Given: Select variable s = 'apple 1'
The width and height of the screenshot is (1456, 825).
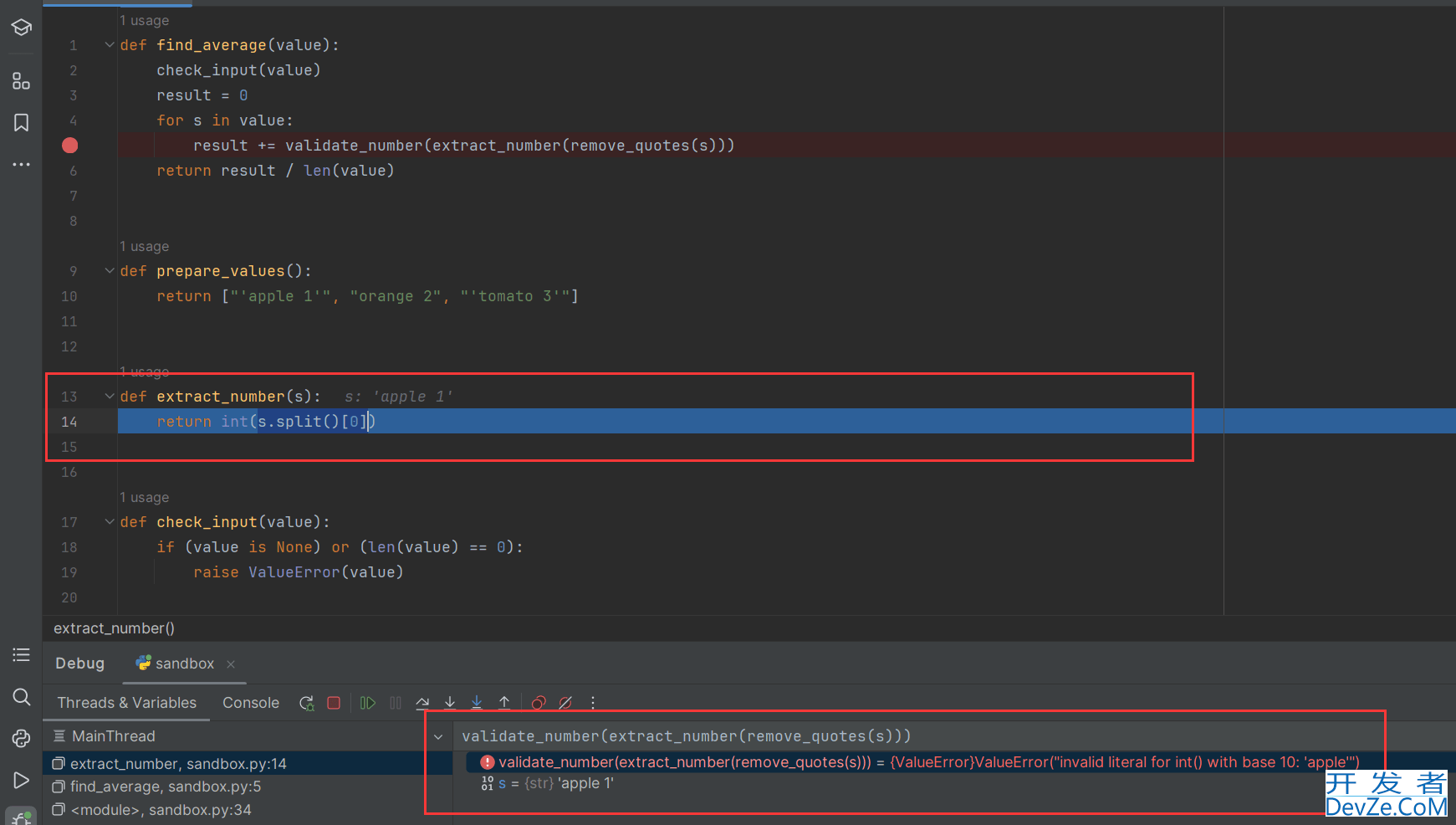Looking at the screenshot, I should [x=547, y=784].
